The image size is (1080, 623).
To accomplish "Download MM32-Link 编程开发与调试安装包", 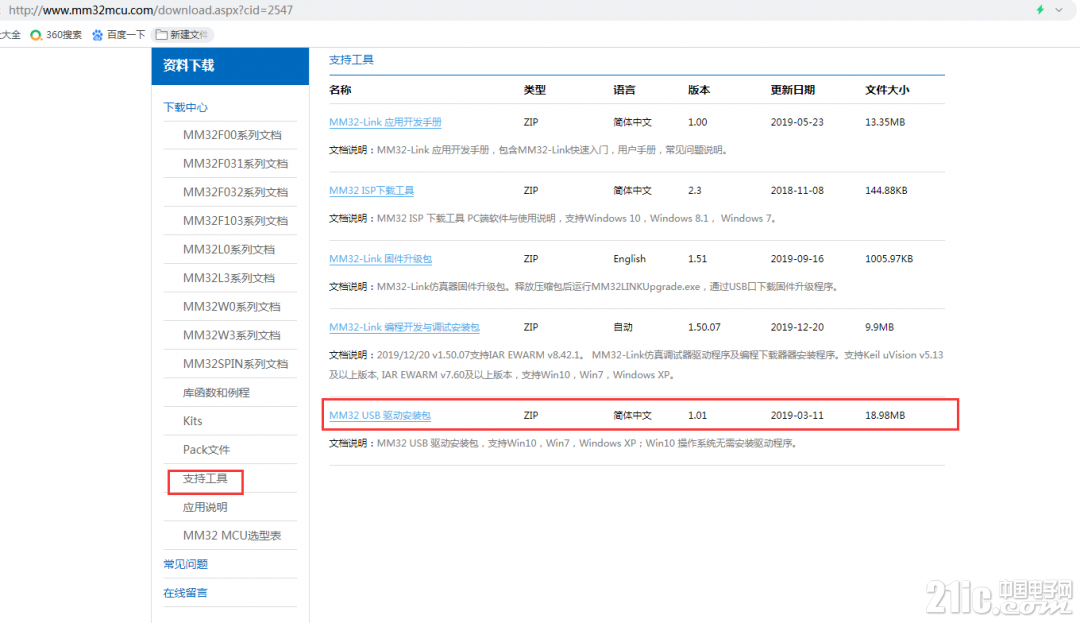I will [x=404, y=327].
